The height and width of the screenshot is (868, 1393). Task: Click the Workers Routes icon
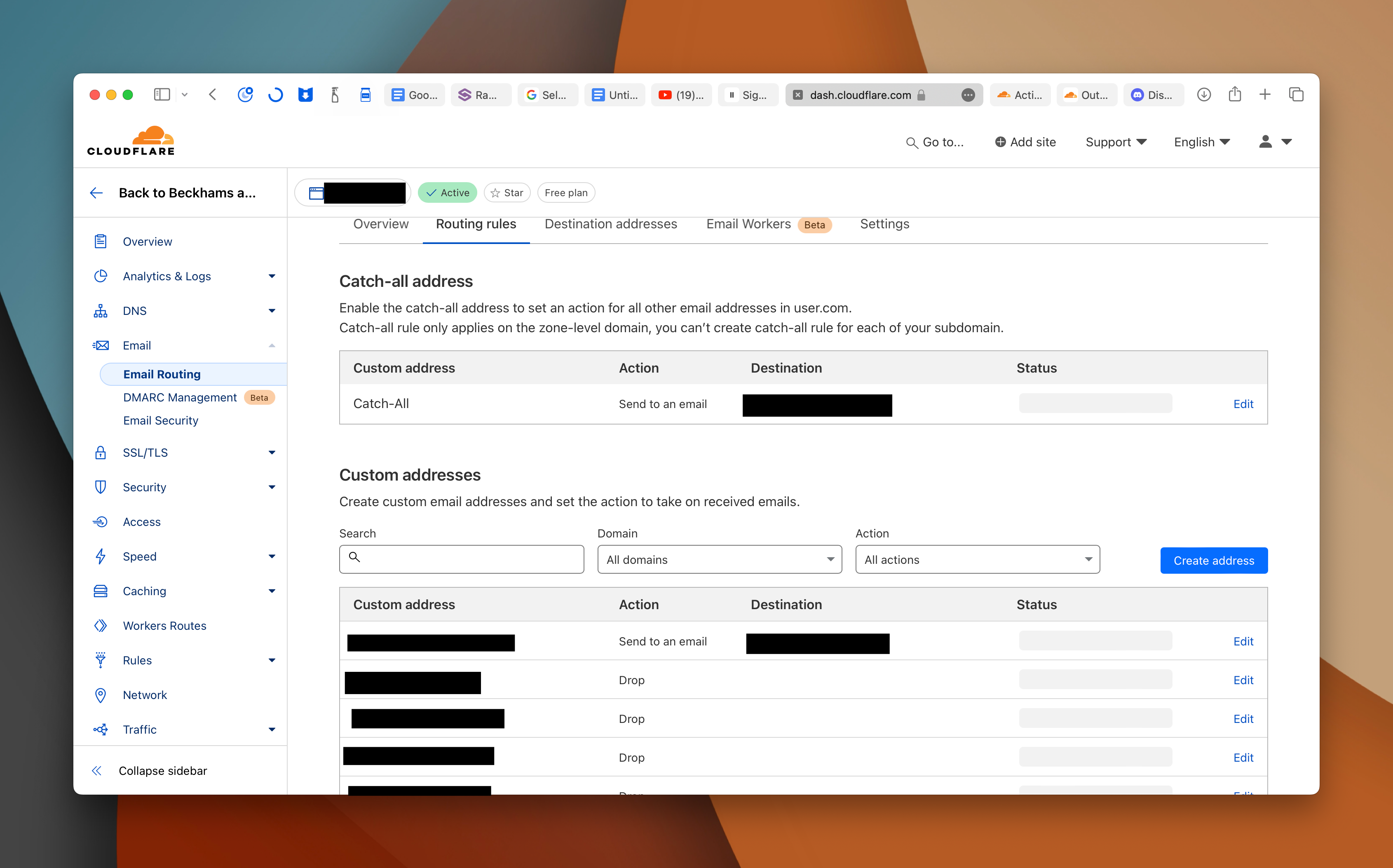point(101,626)
